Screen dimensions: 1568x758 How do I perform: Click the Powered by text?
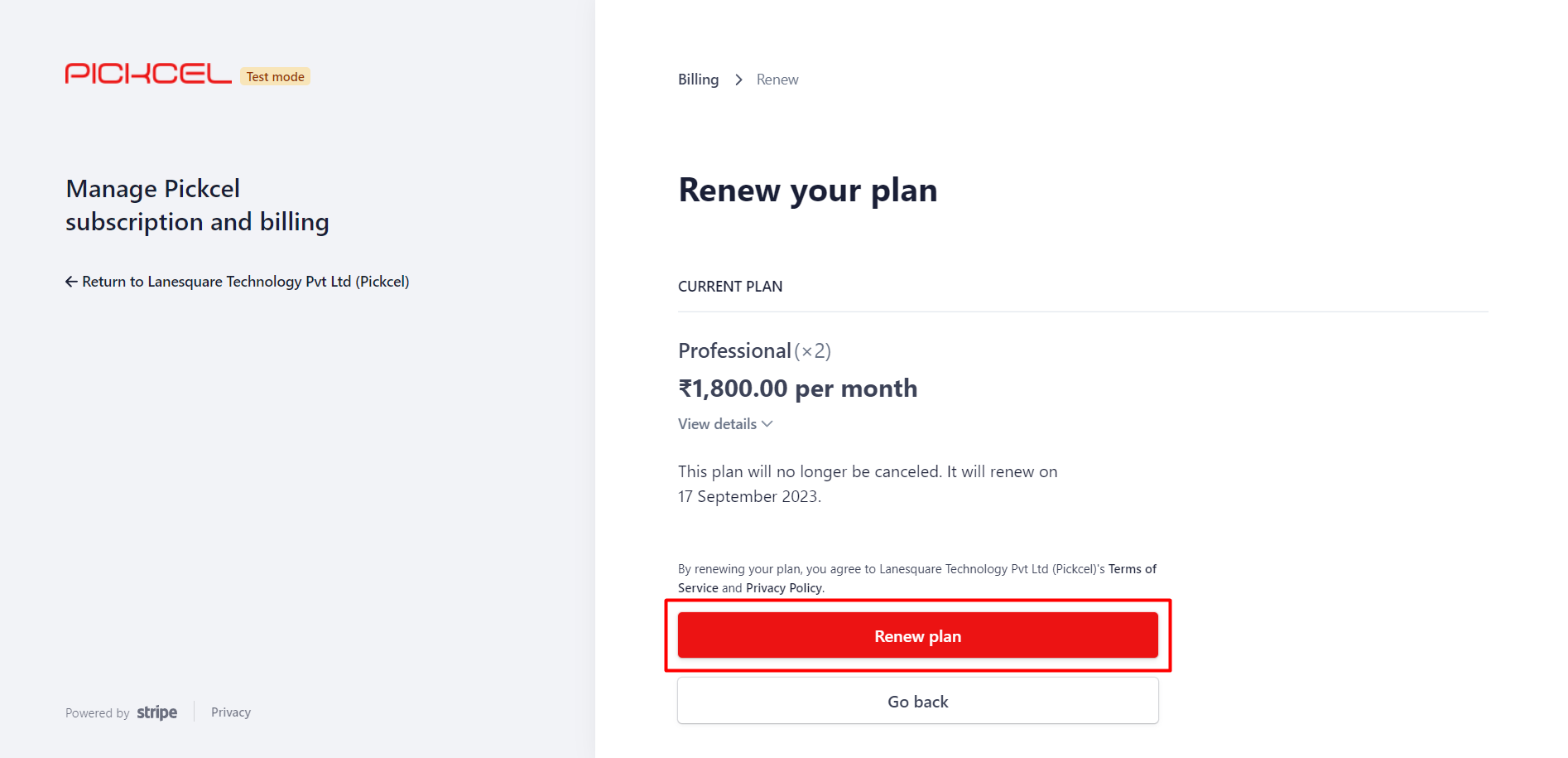pos(98,713)
